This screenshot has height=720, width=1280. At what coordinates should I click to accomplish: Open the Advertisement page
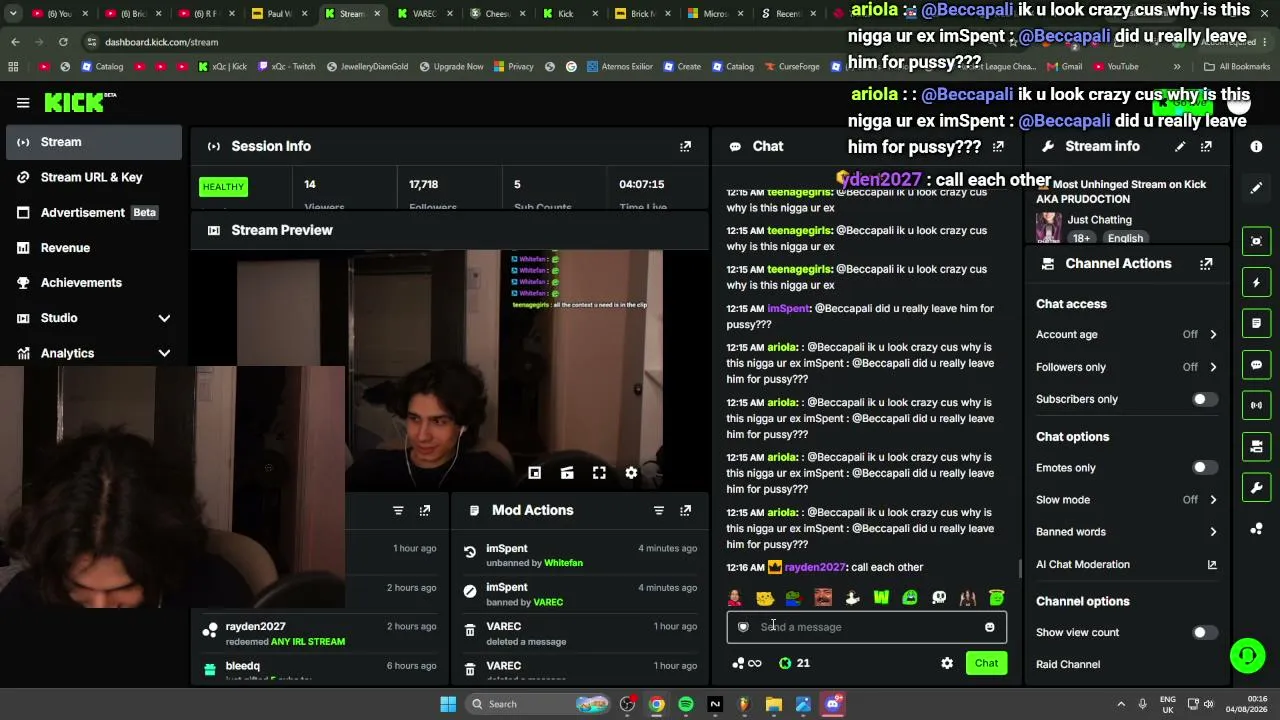click(x=93, y=213)
